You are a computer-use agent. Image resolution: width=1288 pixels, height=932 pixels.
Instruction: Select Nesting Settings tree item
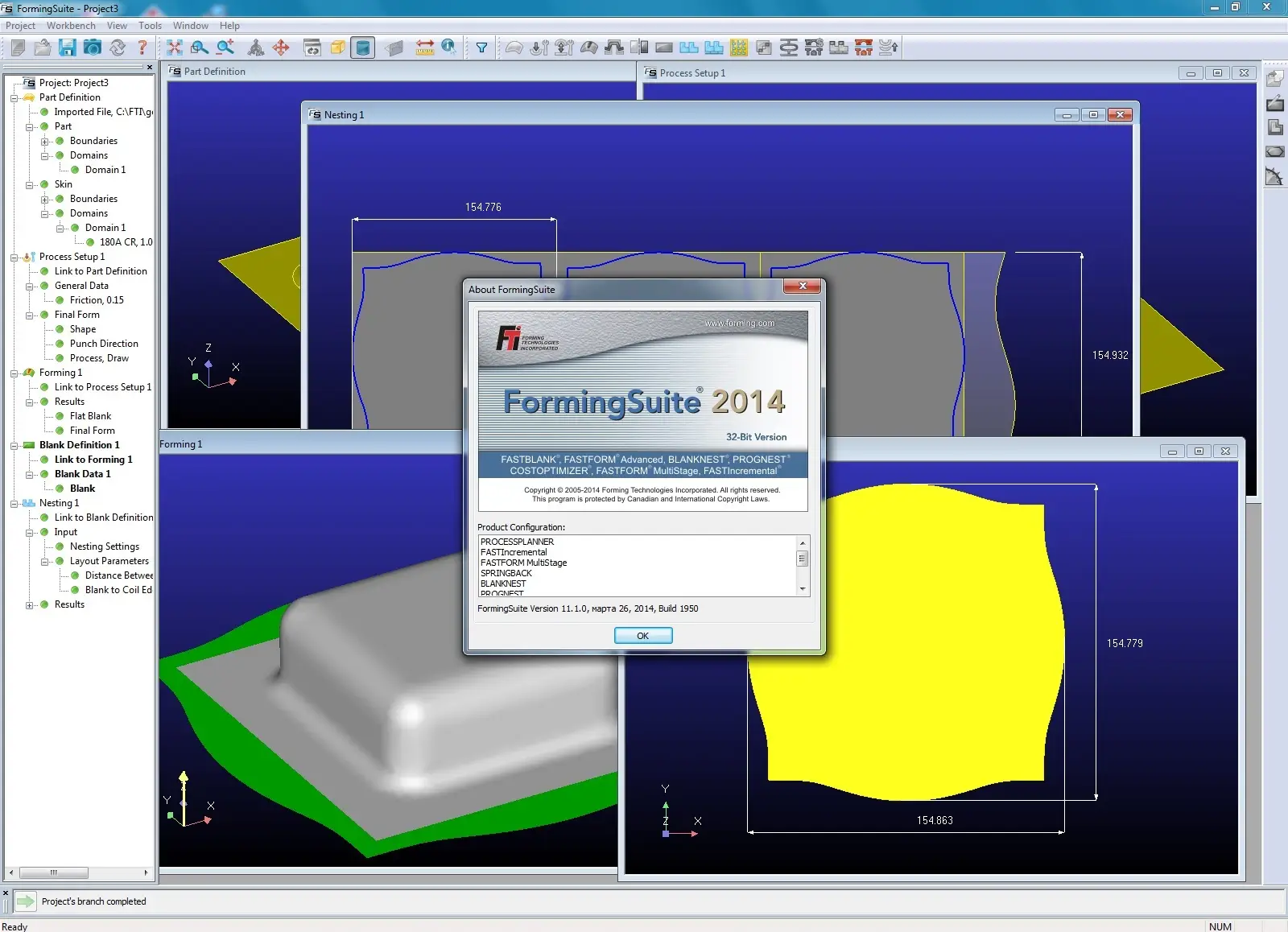(x=105, y=546)
